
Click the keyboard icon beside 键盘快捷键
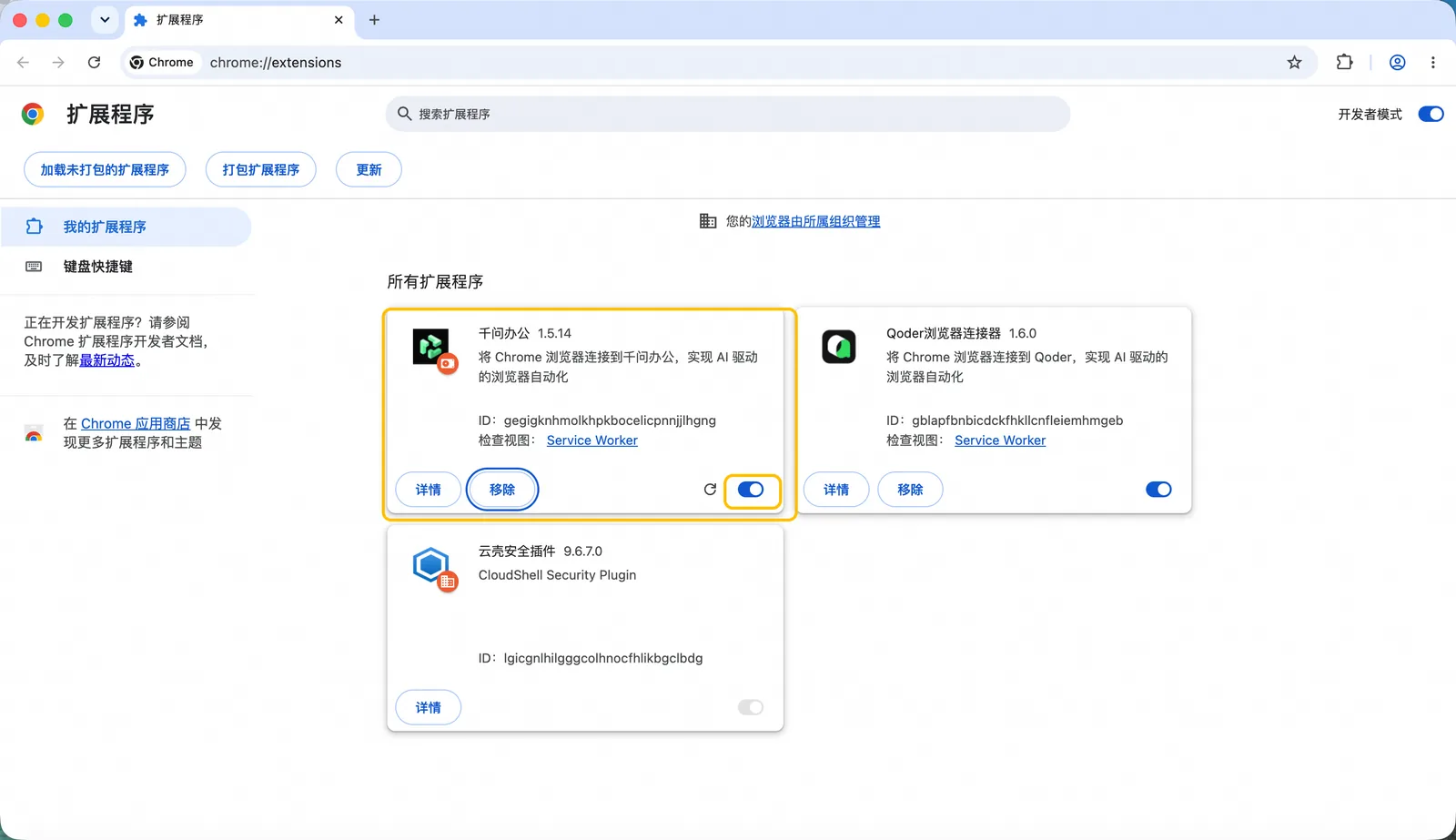click(x=34, y=267)
